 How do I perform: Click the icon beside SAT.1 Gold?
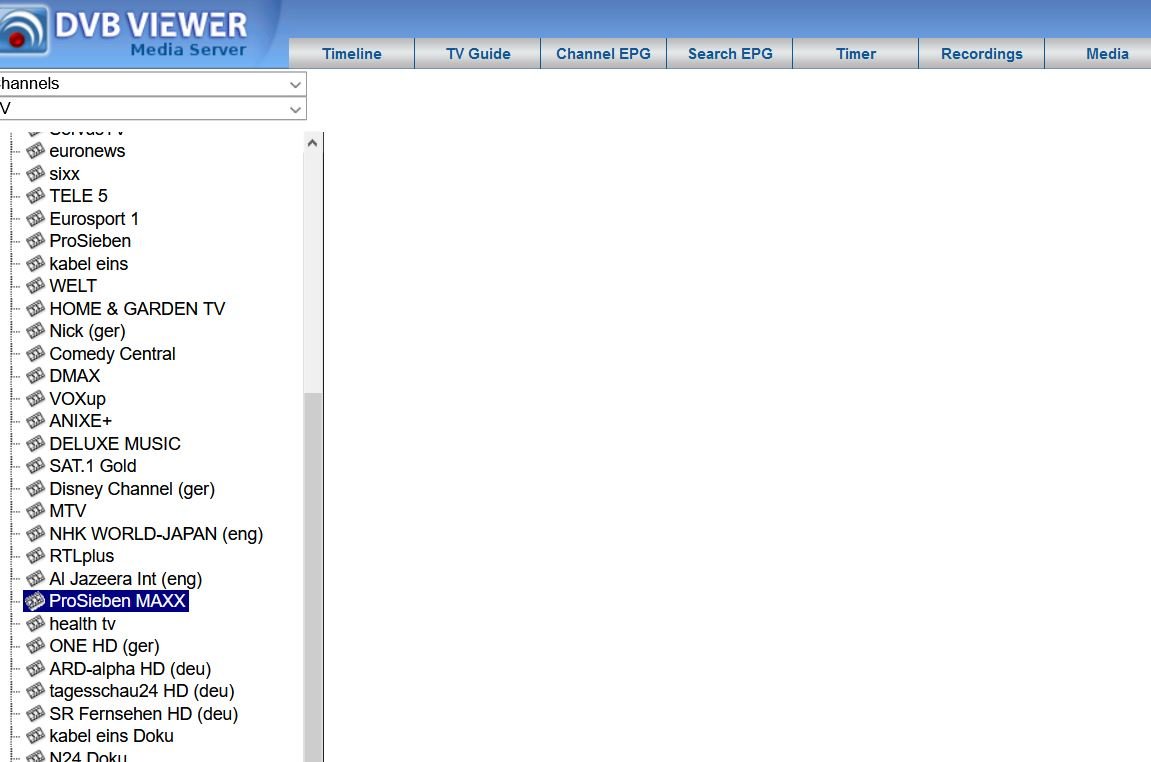(x=36, y=466)
